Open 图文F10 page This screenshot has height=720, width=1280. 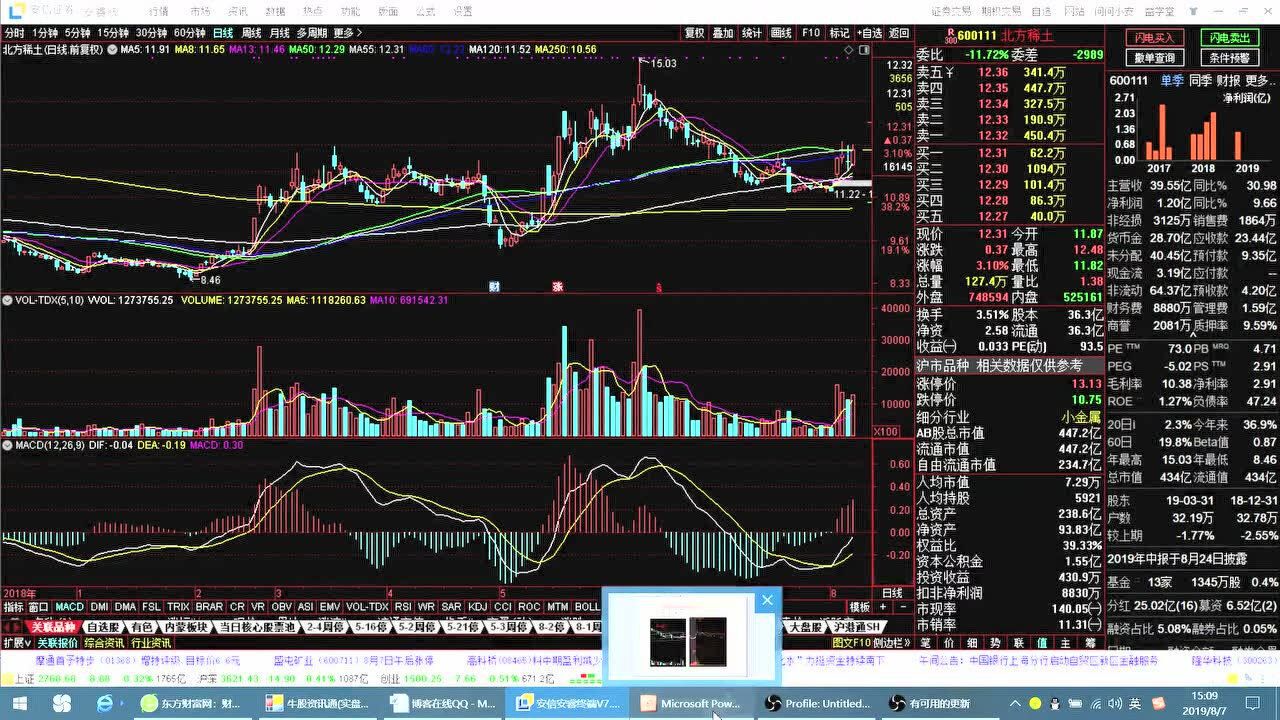pos(852,643)
